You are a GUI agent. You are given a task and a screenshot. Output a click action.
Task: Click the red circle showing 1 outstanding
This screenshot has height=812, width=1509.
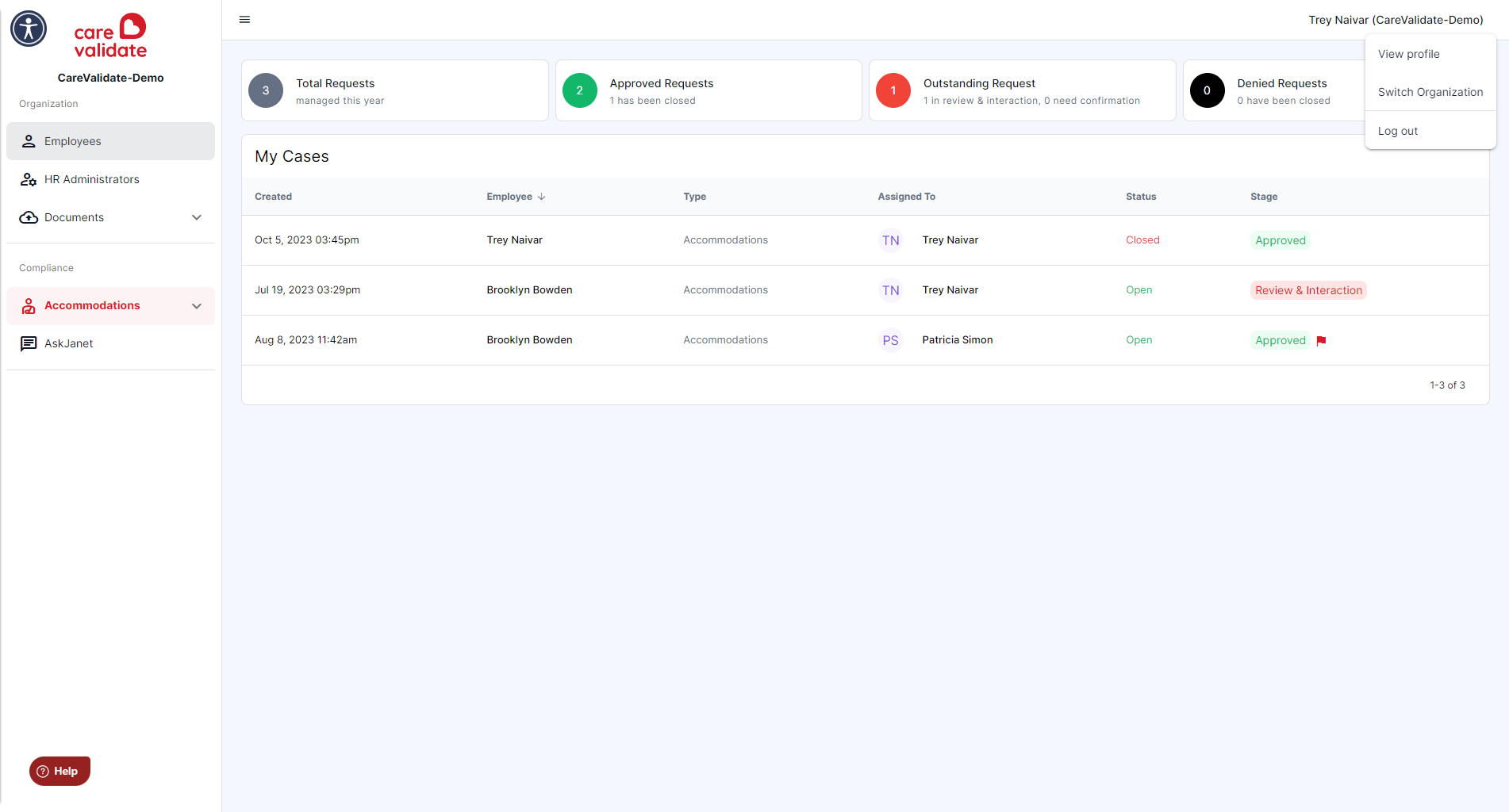[x=893, y=90]
